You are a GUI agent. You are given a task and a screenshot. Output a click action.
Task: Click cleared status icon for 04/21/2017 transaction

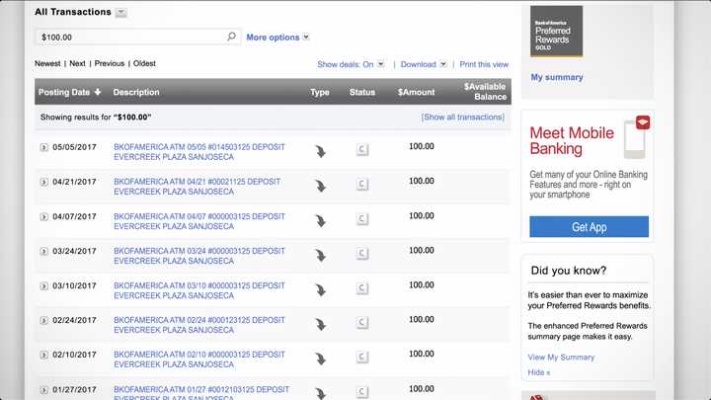362,185
